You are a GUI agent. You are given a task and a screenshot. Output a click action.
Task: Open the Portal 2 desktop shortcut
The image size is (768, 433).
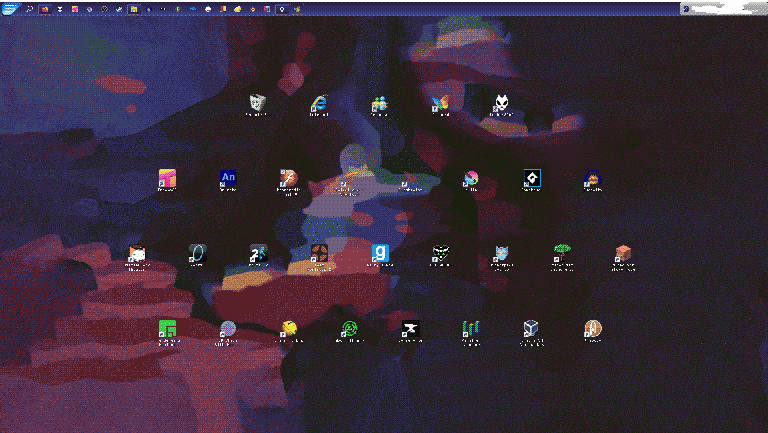click(x=258, y=254)
